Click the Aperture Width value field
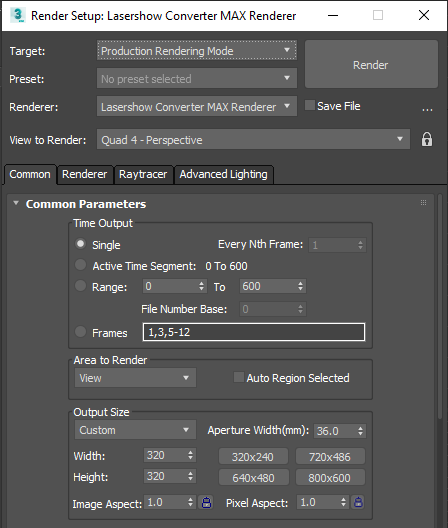448x528 pixels. pos(335,431)
